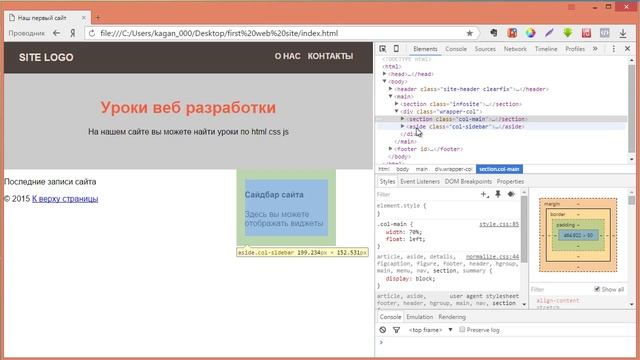The image size is (640, 360).
Task: Click the Styles filter input
Action: point(427,194)
